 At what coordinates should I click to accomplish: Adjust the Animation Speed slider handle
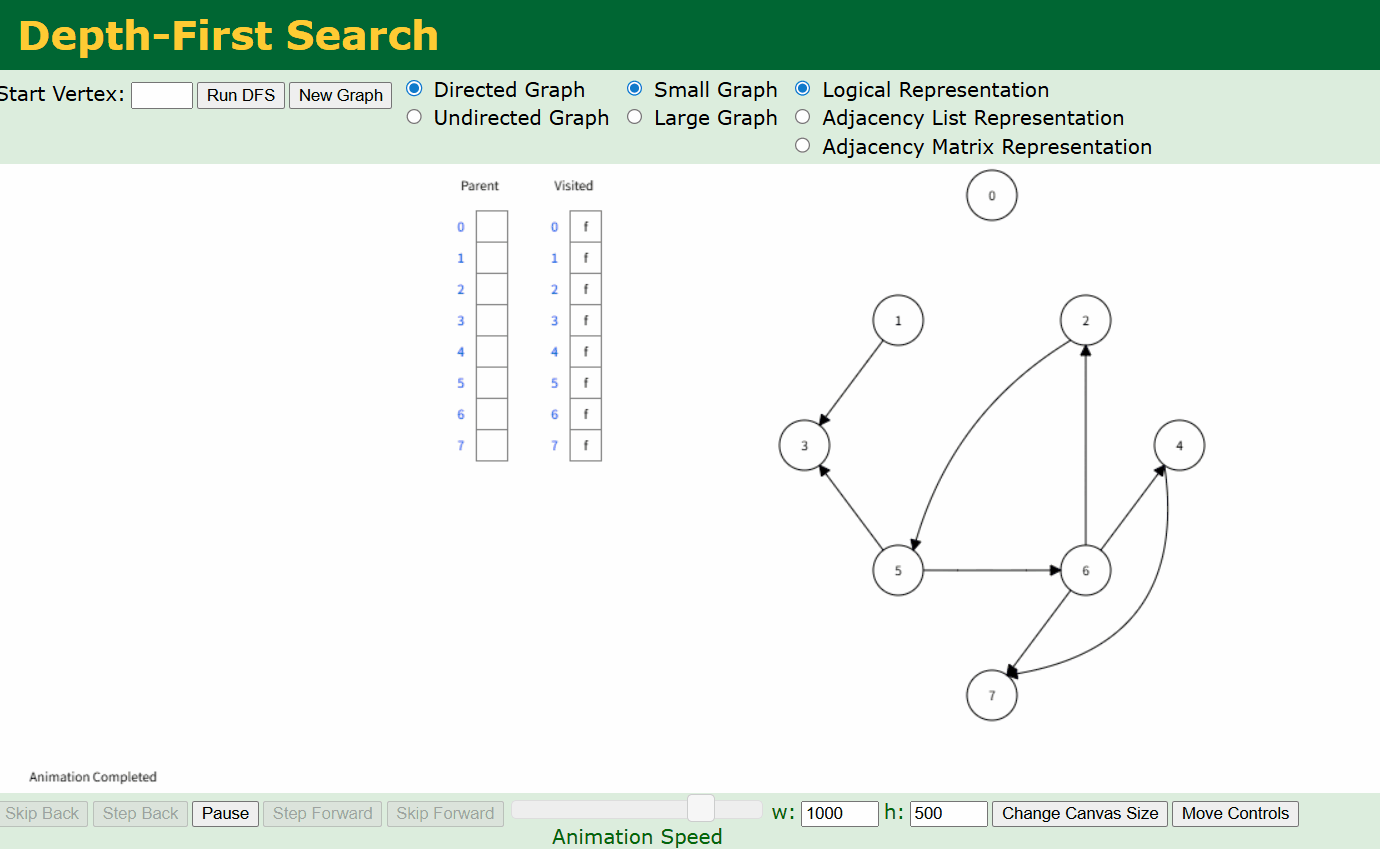pyautogui.click(x=701, y=808)
